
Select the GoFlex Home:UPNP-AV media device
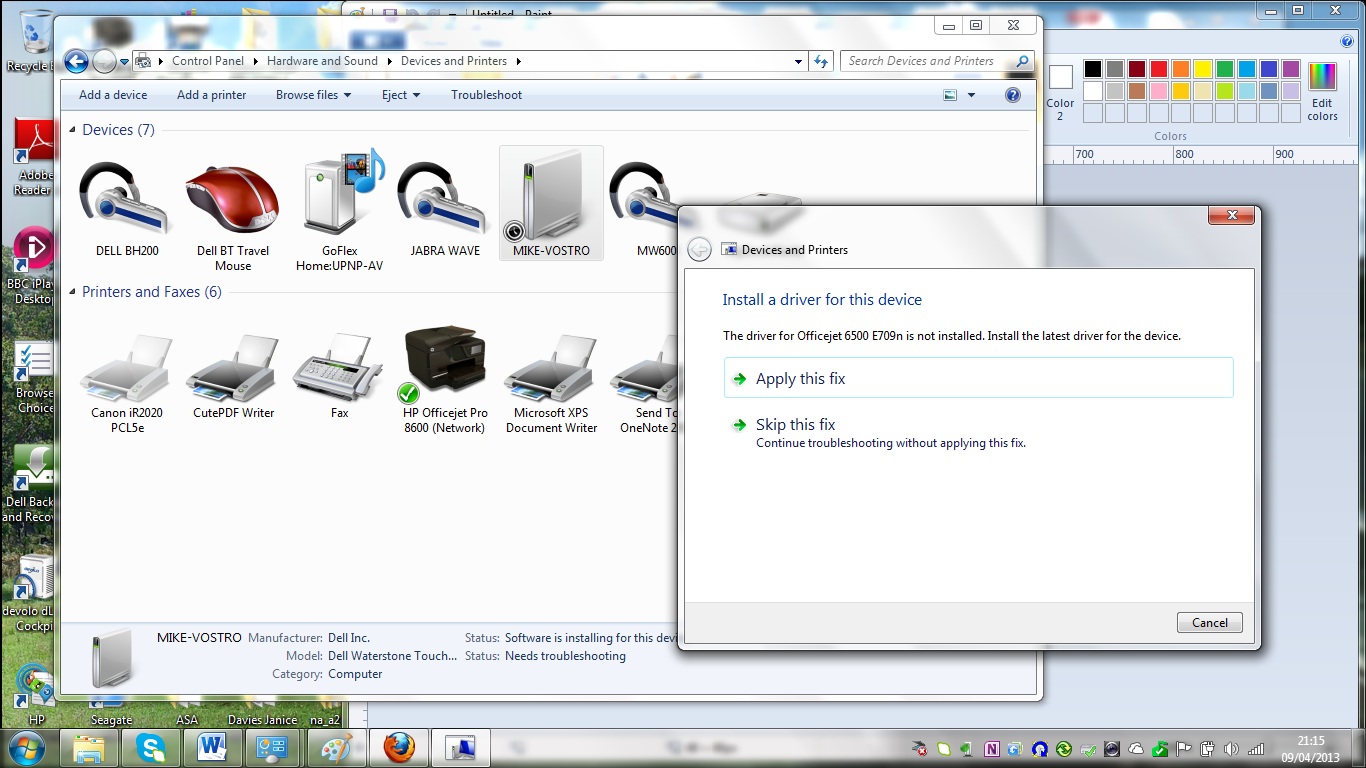pyautogui.click(x=340, y=212)
